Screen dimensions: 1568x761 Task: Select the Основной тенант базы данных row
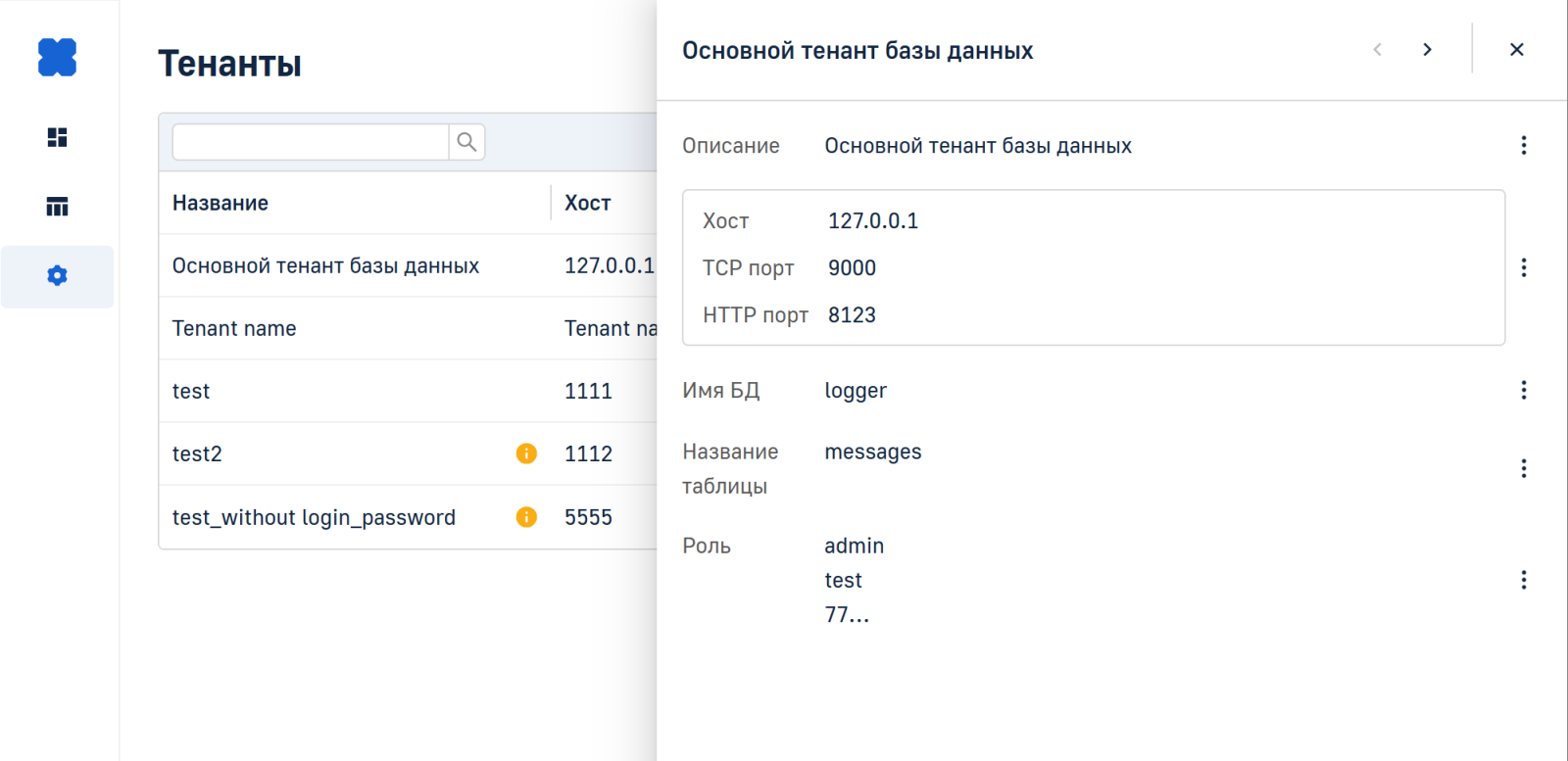click(x=325, y=265)
